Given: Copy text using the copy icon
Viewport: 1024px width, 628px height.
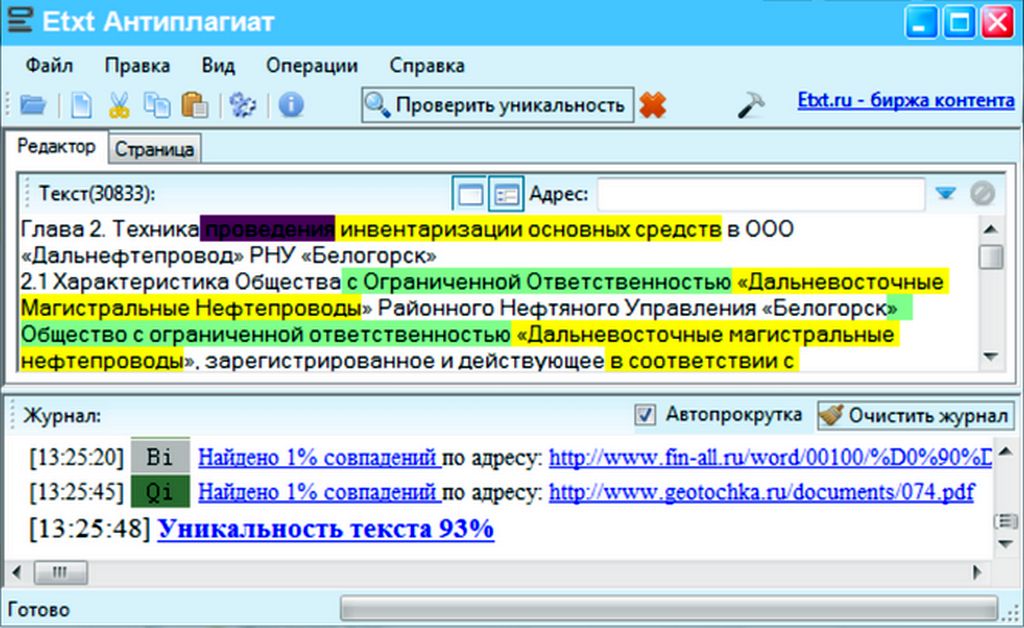Looking at the screenshot, I should click(x=157, y=104).
